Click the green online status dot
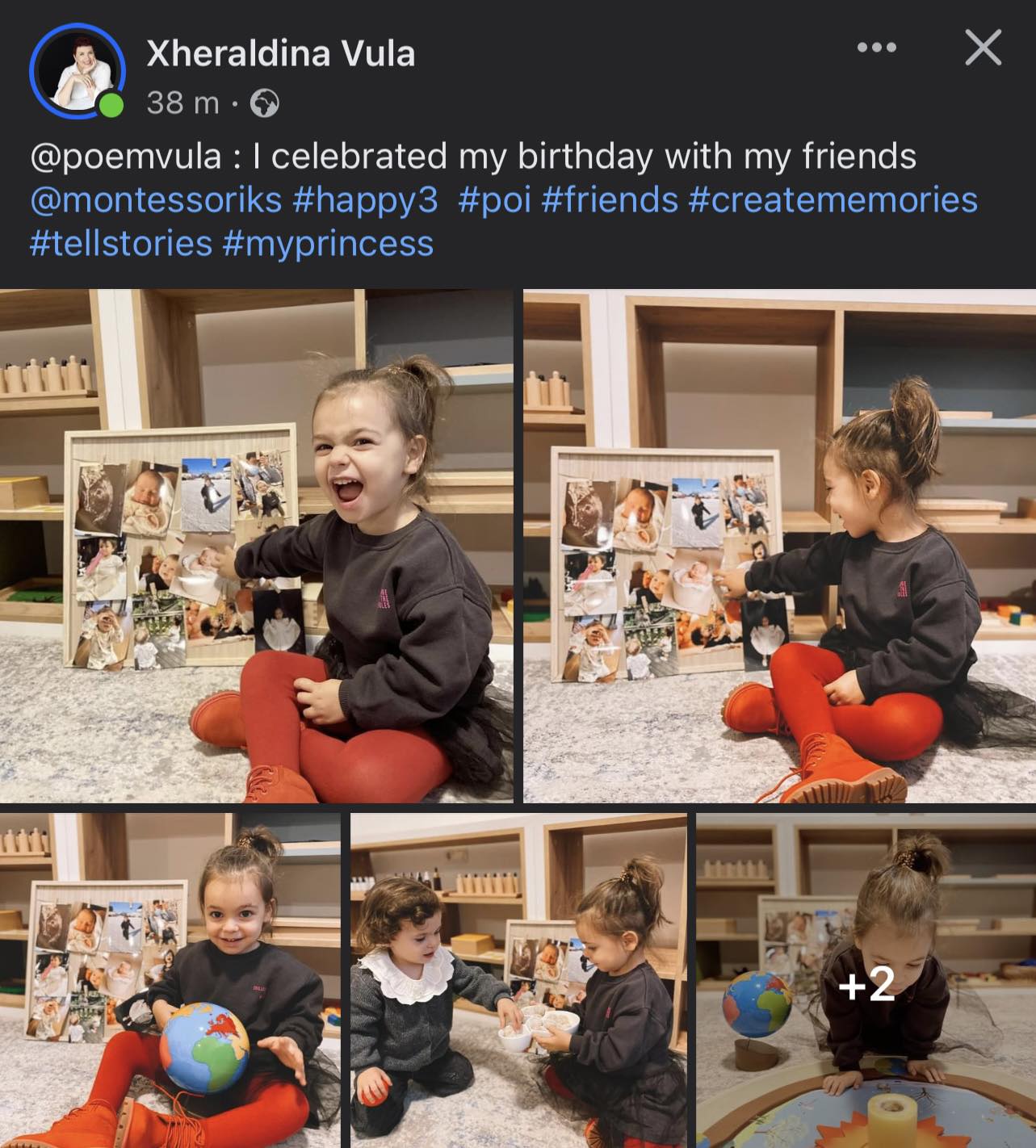Viewport: 1036px width, 1148px height. click(111, 105)
